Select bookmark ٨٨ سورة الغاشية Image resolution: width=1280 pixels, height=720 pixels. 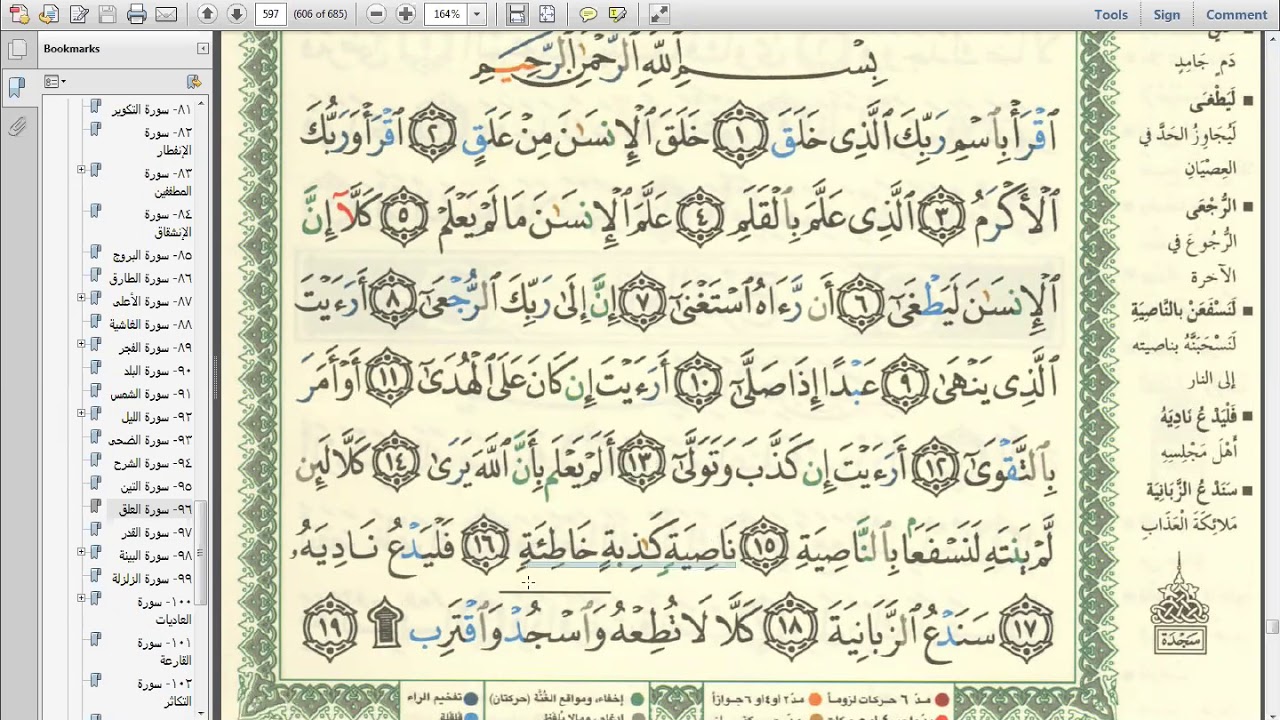(150, 324)
